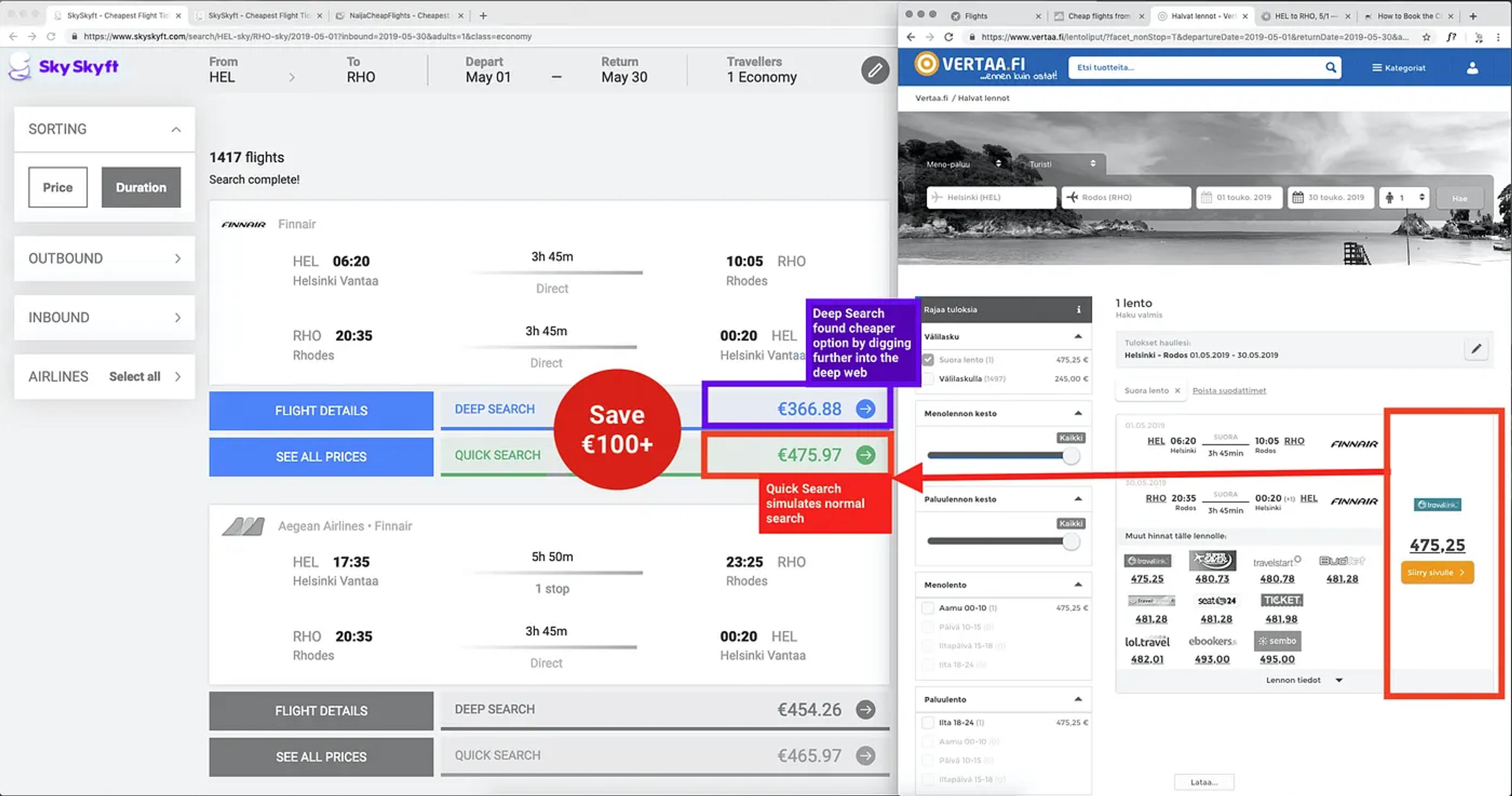Open the Meno-paluu trip type dropdown

tap(964, 164)
